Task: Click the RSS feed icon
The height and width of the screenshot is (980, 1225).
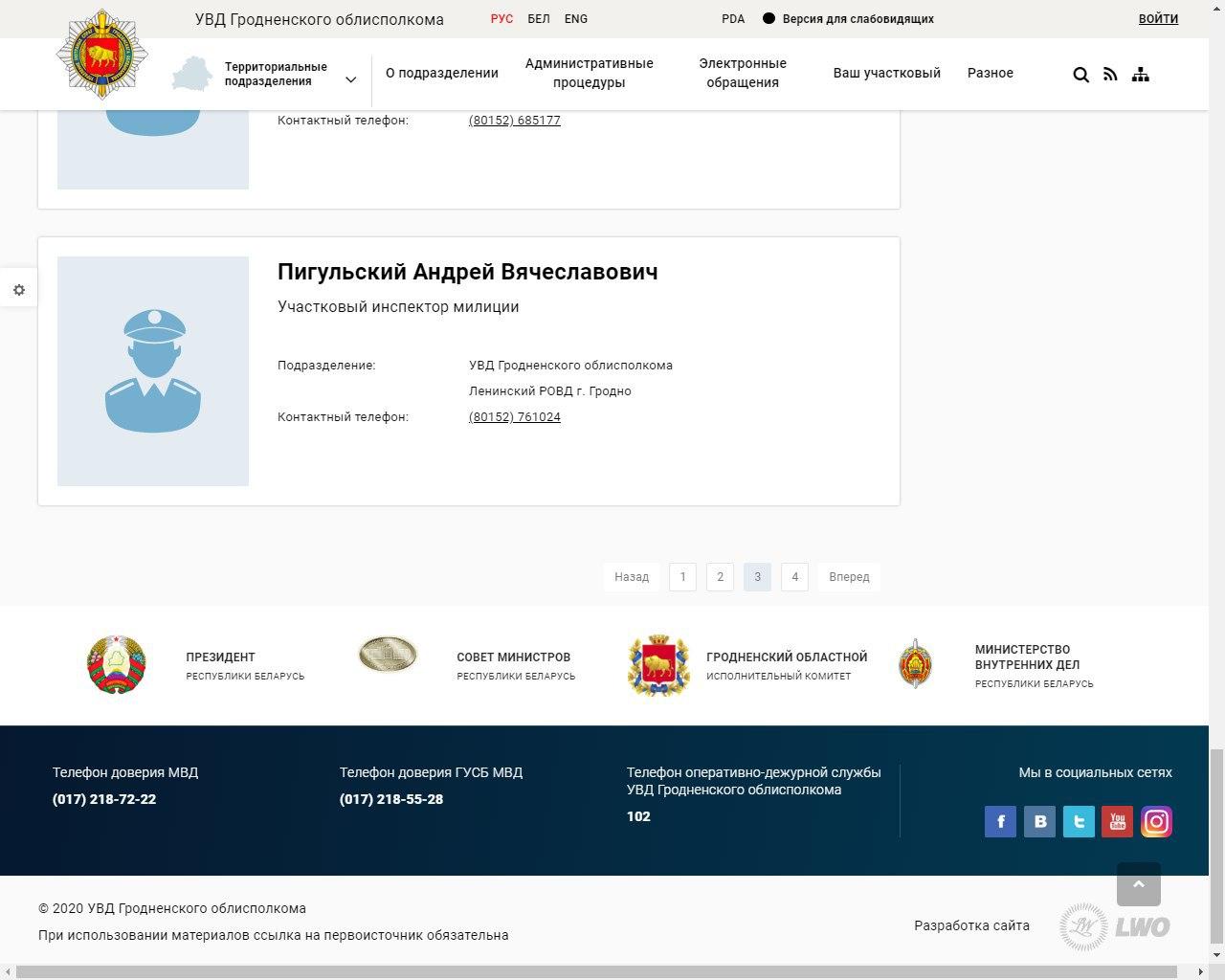Action: [x=1110, y=75]
